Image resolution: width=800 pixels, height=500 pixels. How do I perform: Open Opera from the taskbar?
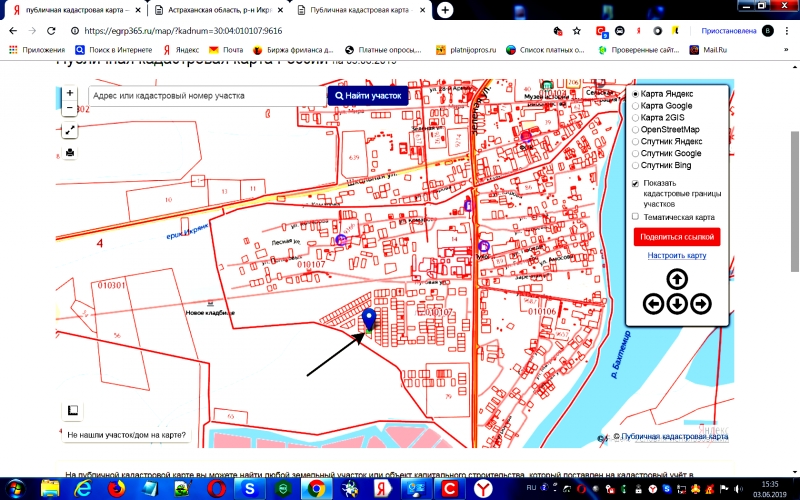(216, 489)
